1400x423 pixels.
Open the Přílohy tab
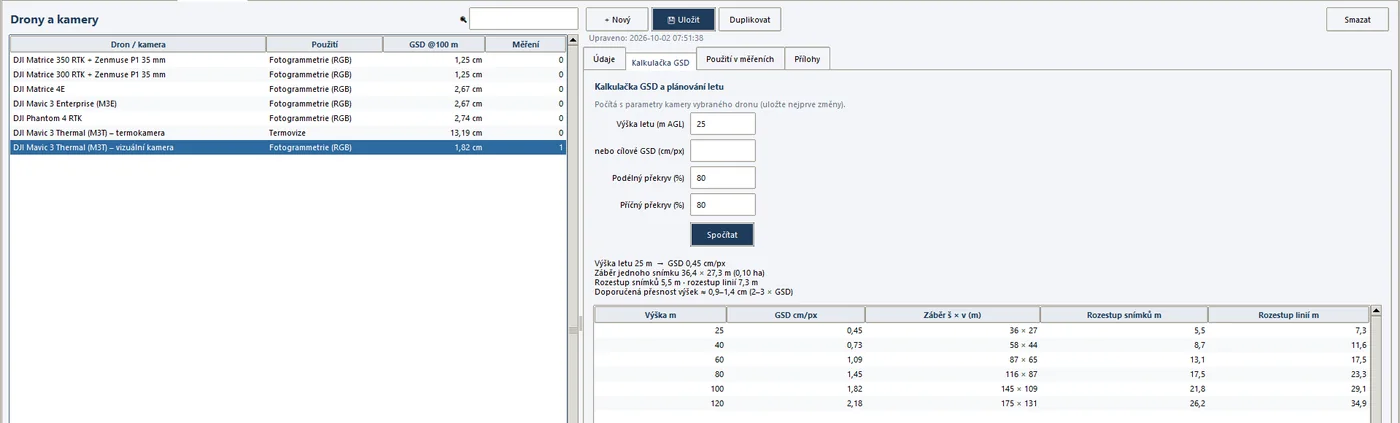coord(807,59)
